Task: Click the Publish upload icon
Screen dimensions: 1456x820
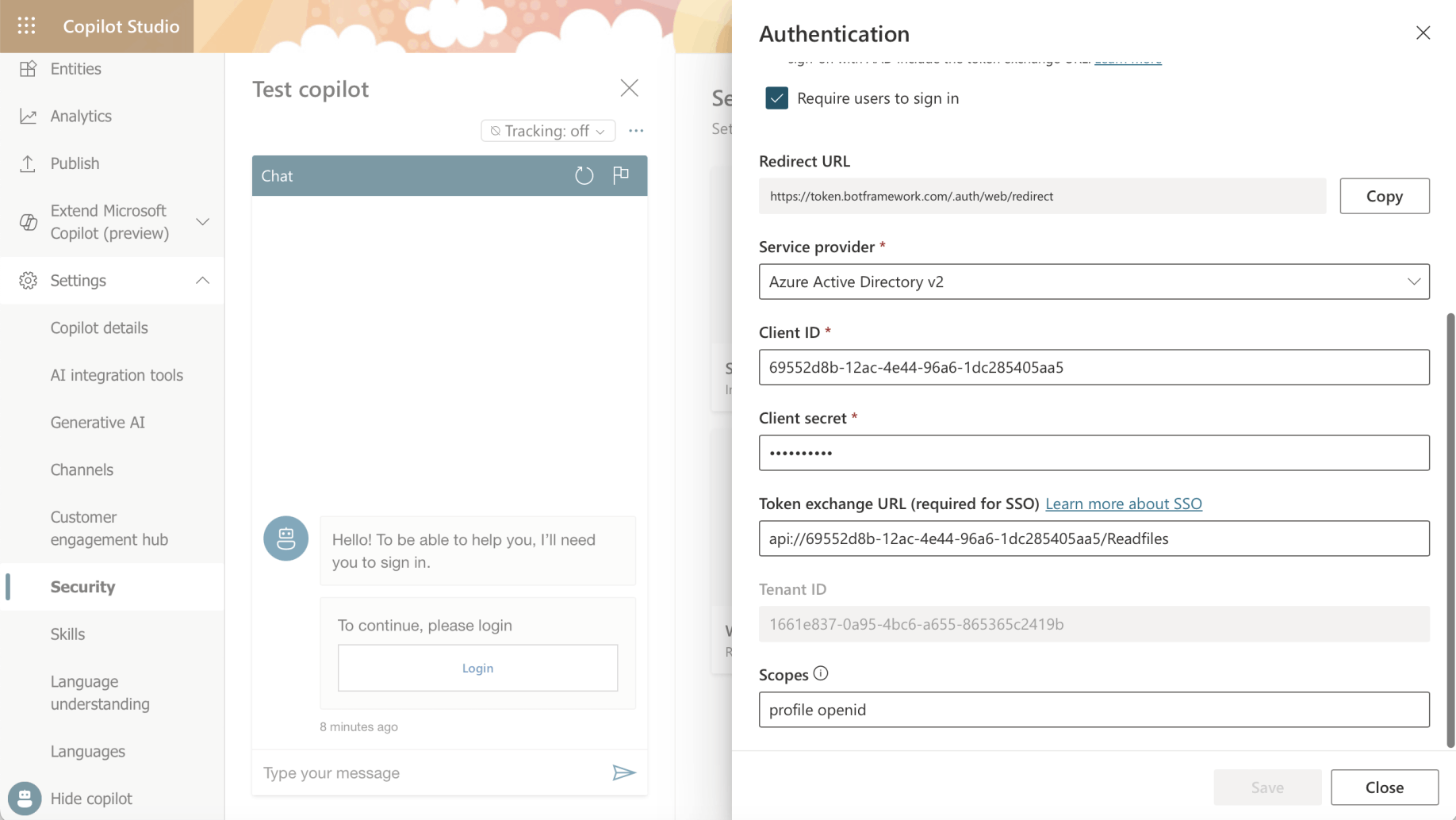Action: click(28, 163)
